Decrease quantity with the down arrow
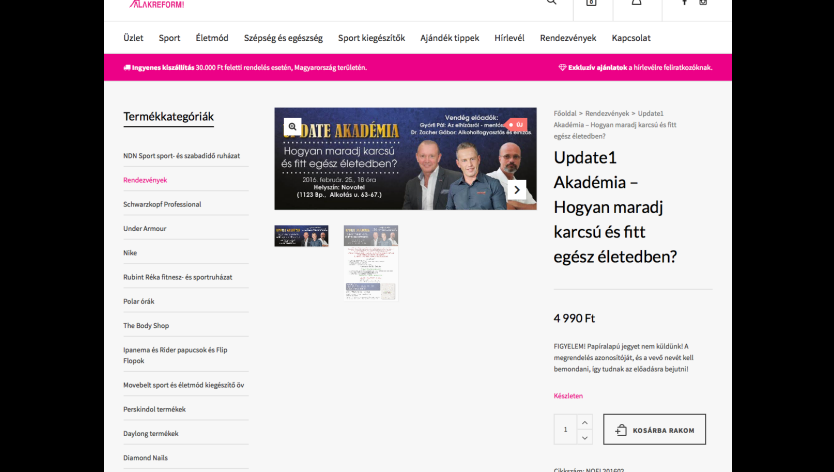 point(585,437)
